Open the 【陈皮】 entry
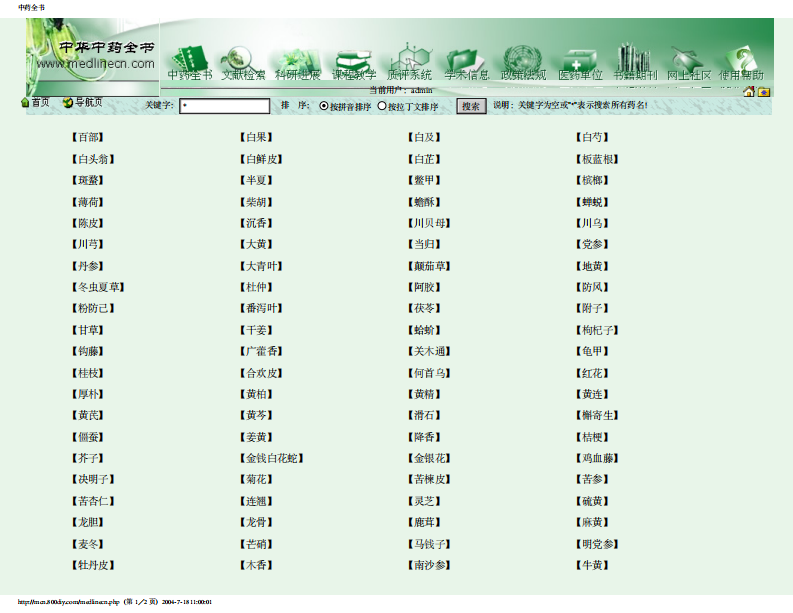 pyautogui.click(x=88, y=223)
